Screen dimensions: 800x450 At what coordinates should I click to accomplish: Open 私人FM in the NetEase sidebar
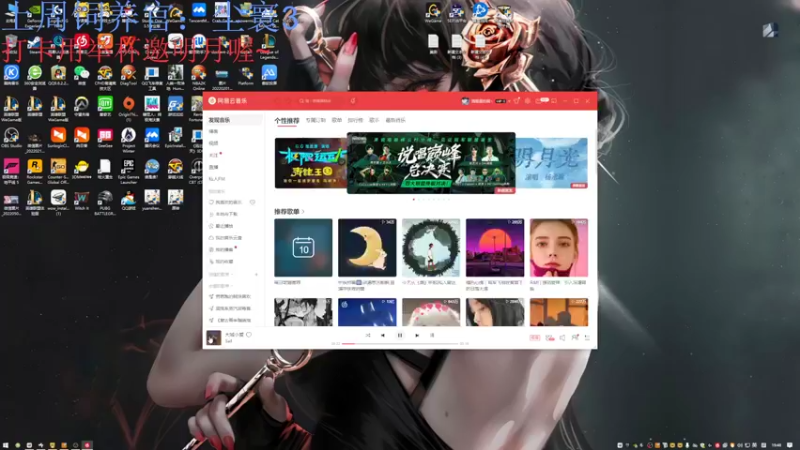[x=216, y=179]
